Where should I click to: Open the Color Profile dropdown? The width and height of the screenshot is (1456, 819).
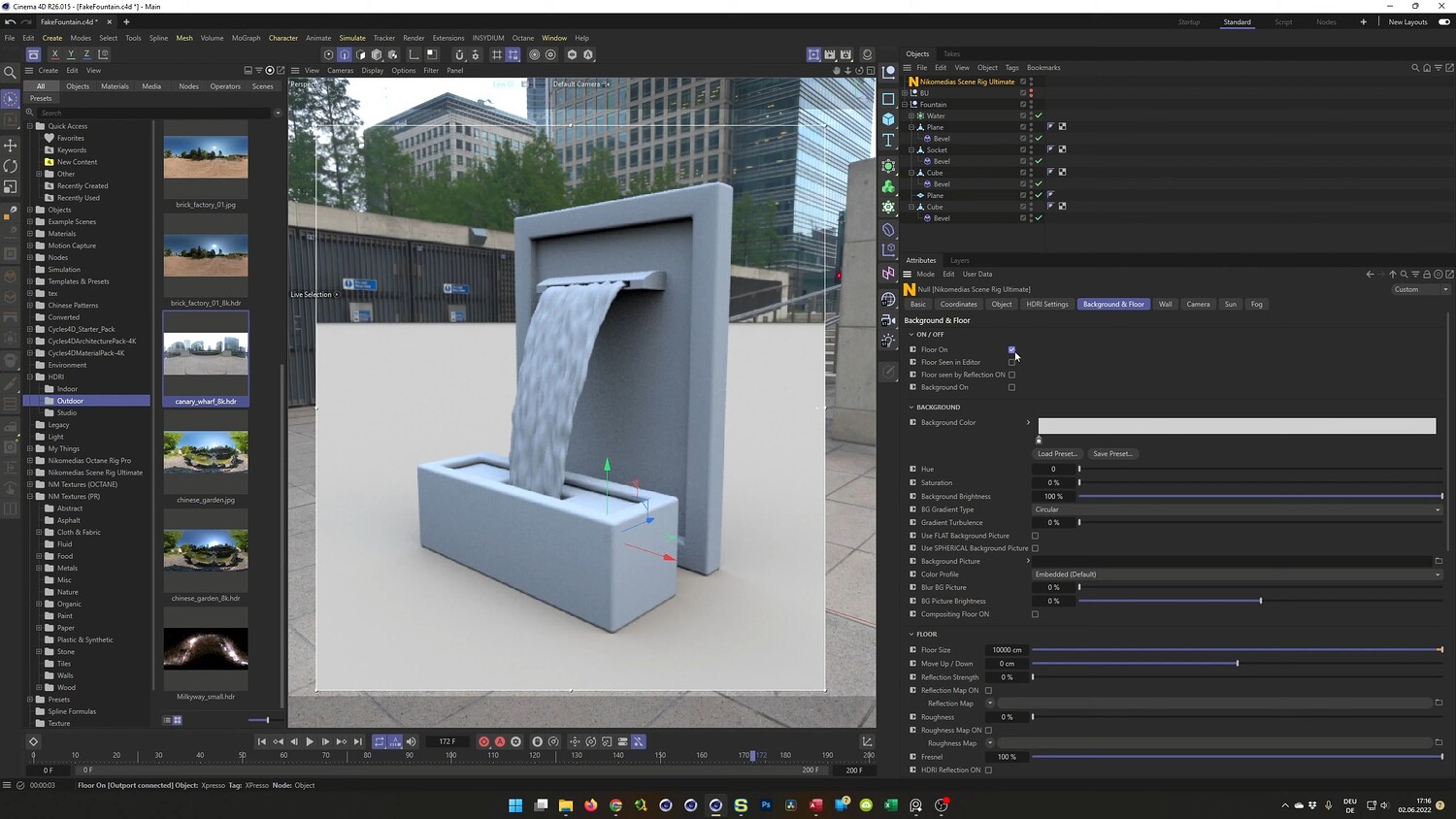(1238, 574)
